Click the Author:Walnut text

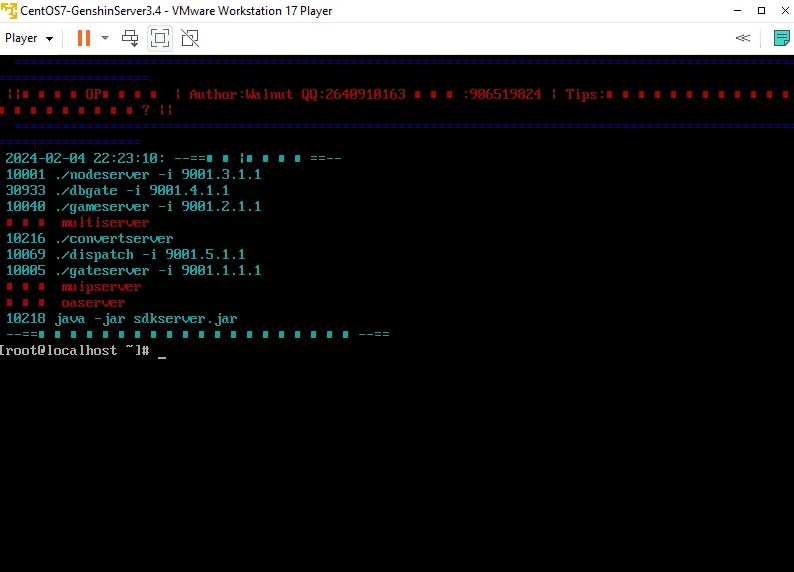click(x=241, y=94)
